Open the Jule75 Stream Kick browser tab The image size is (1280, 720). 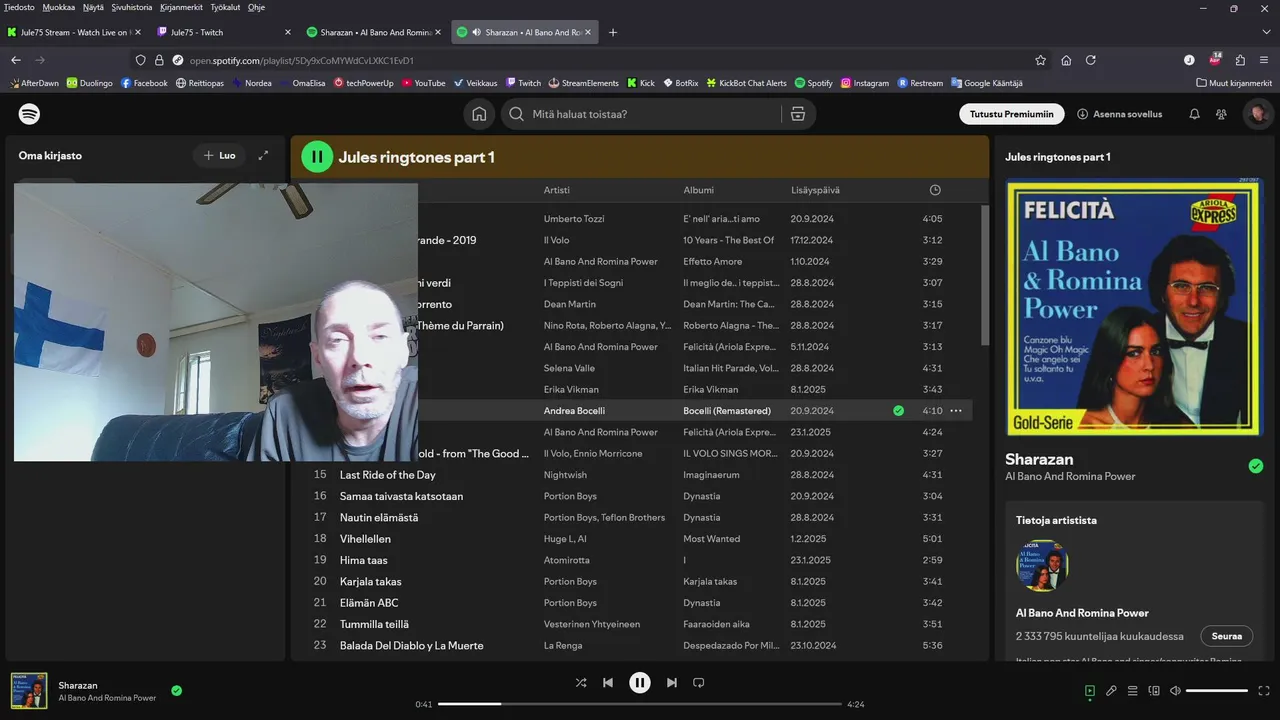point(74,32)
